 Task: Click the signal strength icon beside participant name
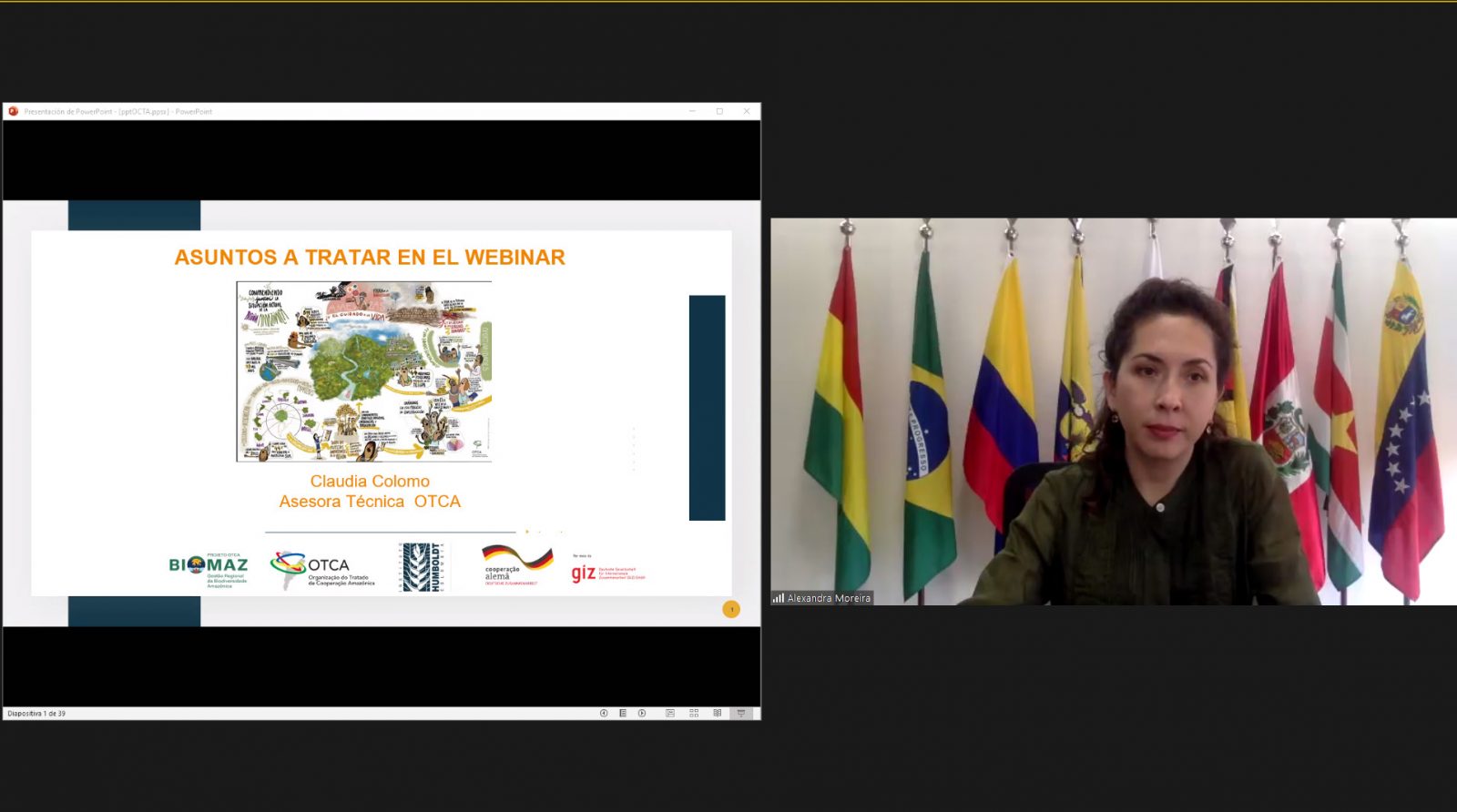click(779, 598)
